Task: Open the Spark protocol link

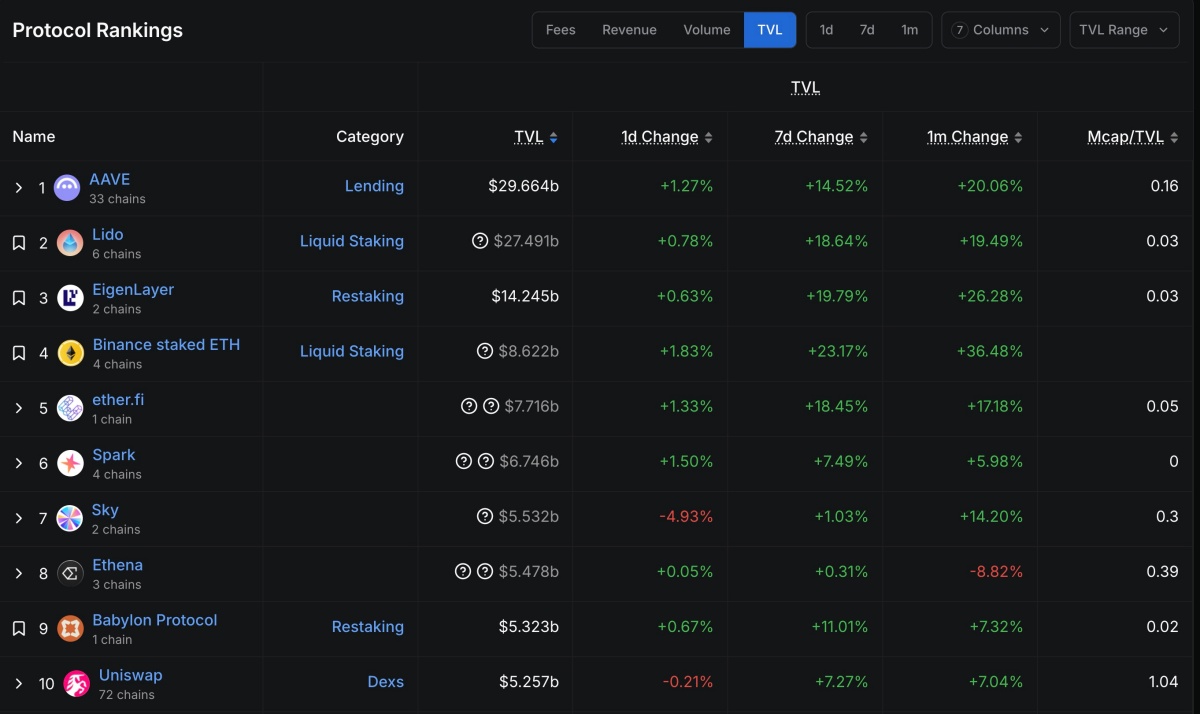Action: point(114,454)
